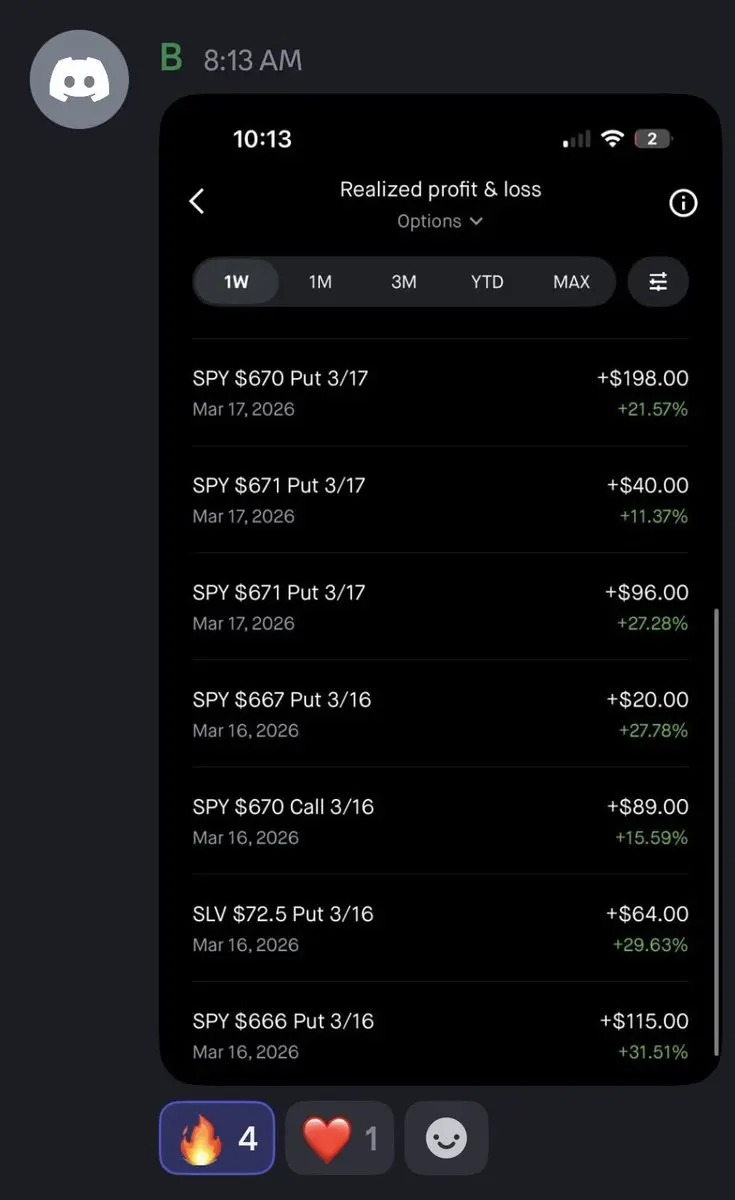Image resolution: width=735 pixels, height=1200 pixels.
Task: Click the cellular signal bars icon
Action: point(576,141)
